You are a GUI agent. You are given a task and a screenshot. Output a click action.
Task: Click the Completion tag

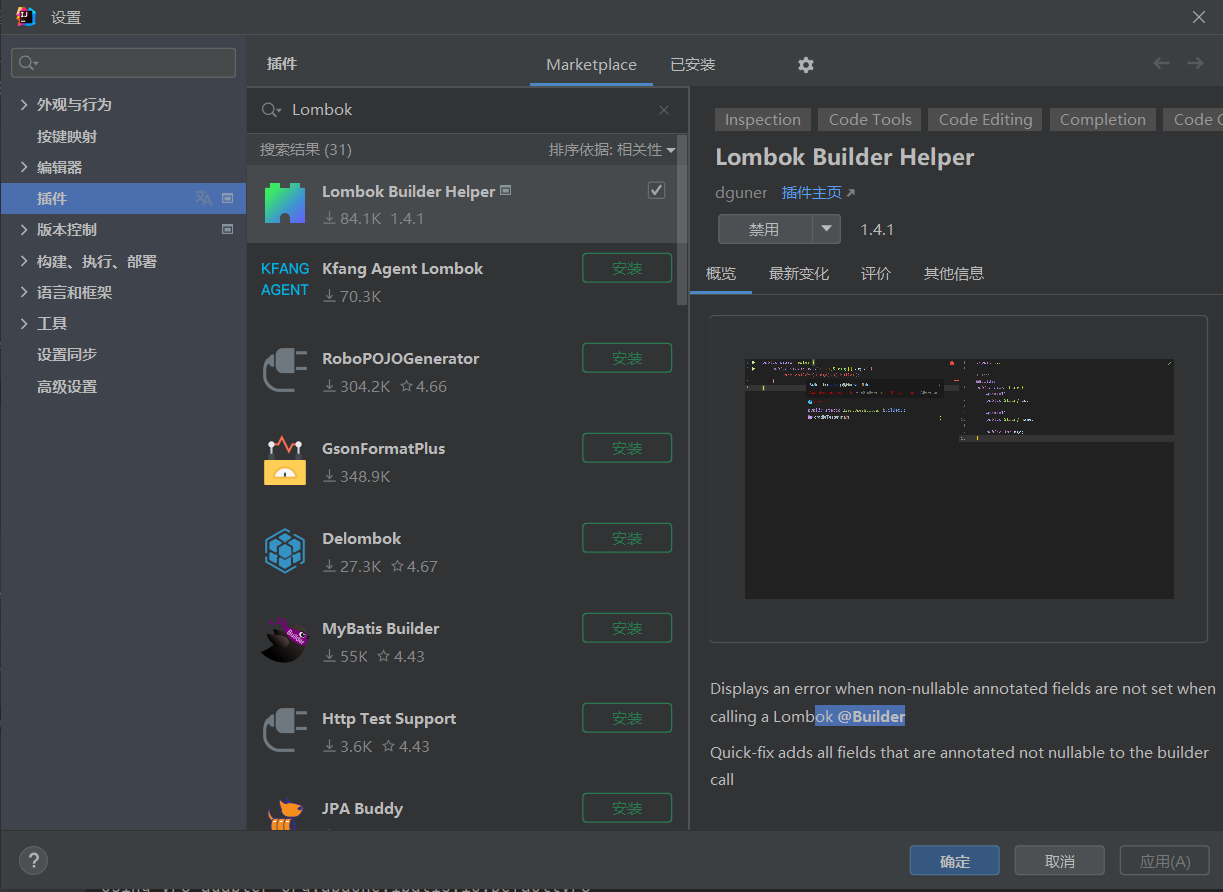[x=1103, y=120]
